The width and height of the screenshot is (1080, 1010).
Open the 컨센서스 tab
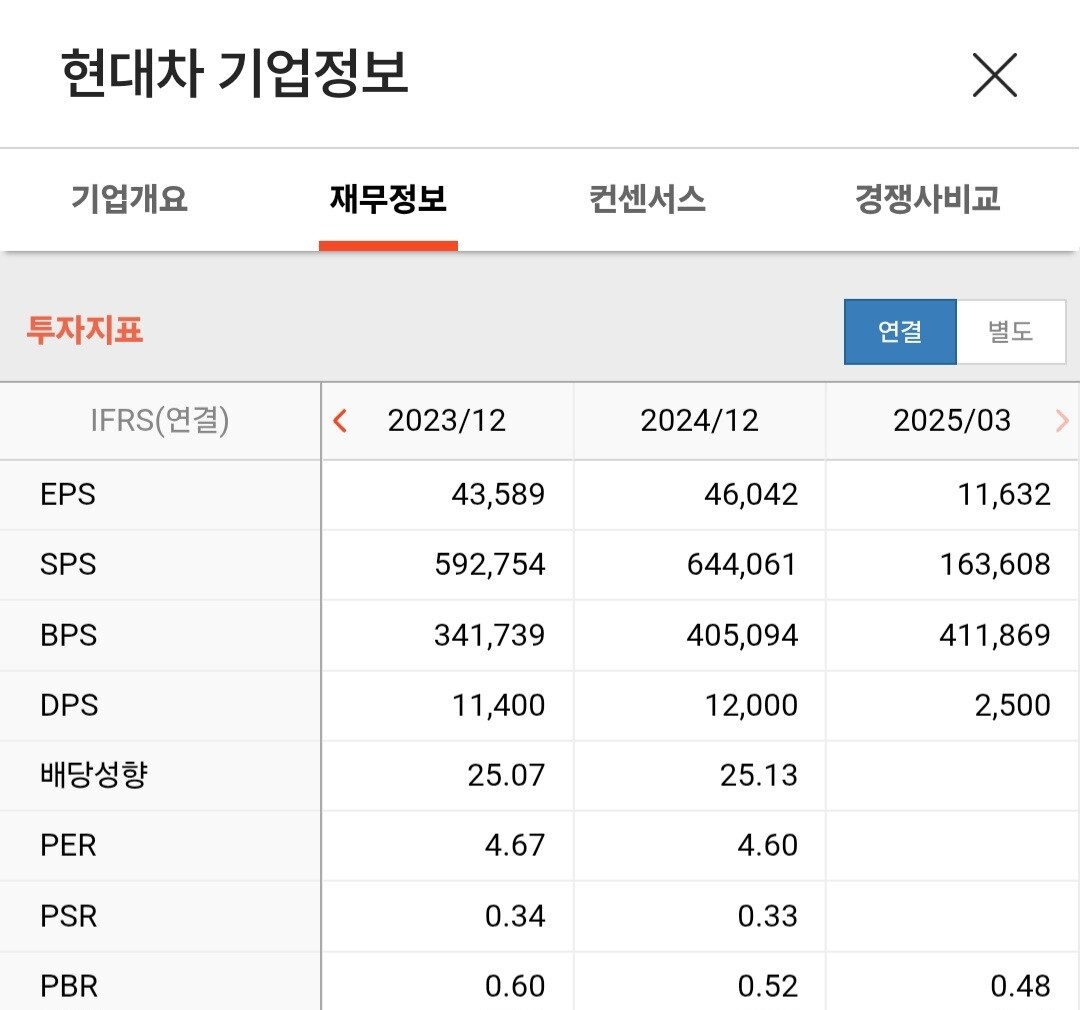coord(647,198)
